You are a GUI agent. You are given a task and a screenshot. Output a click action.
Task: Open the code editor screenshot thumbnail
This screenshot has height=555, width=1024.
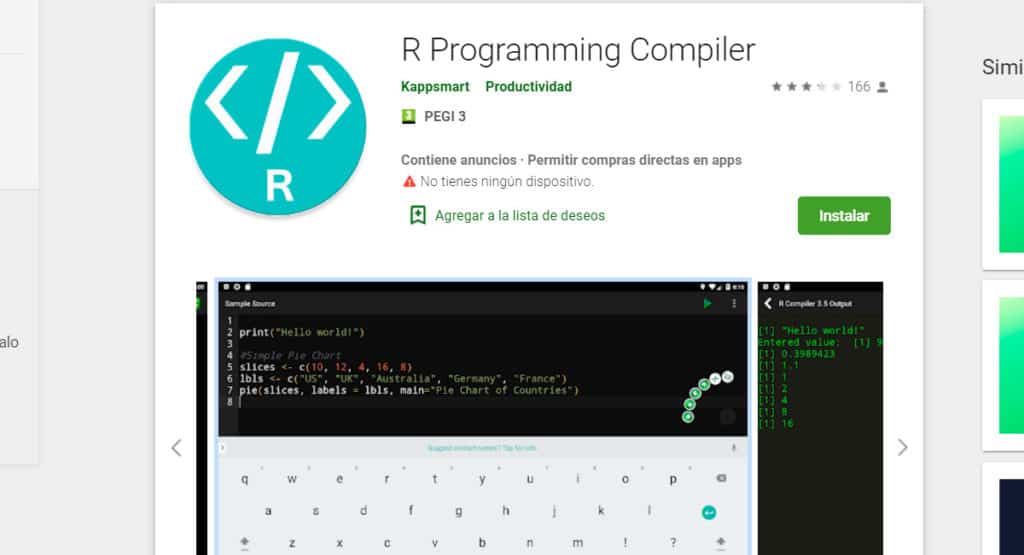(x=483, y=418)
